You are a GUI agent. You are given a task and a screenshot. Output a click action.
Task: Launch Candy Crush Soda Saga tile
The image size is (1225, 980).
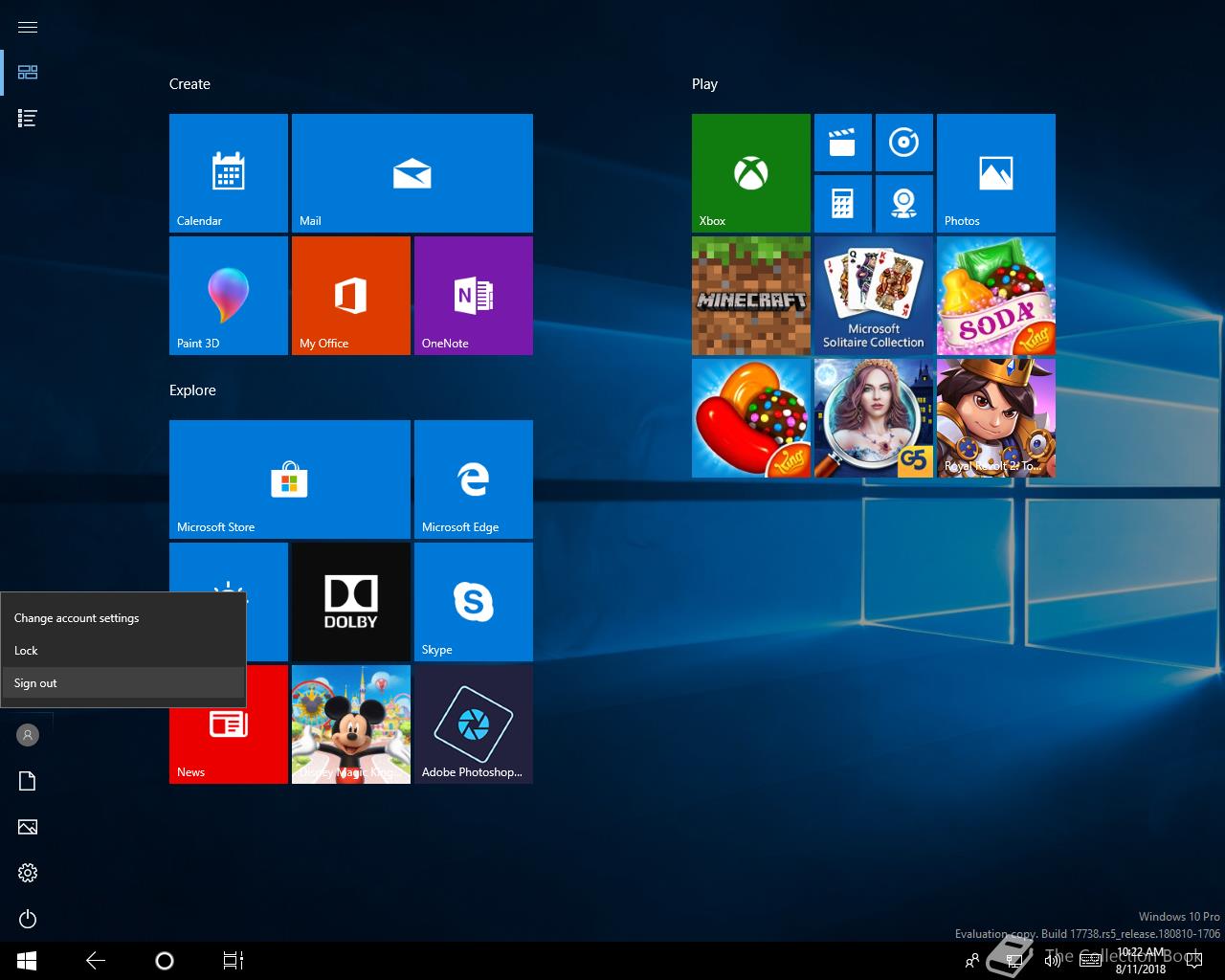[996, 296]
